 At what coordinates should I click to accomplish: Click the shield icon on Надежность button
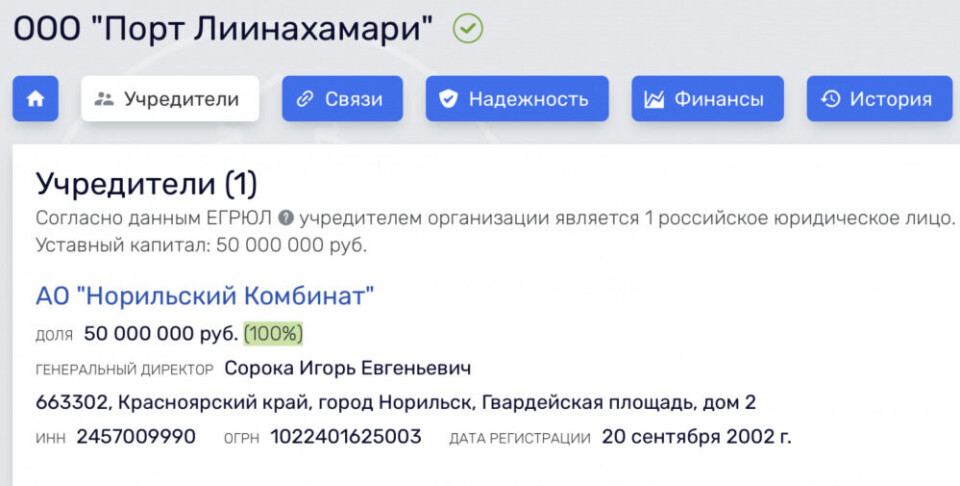449,99
